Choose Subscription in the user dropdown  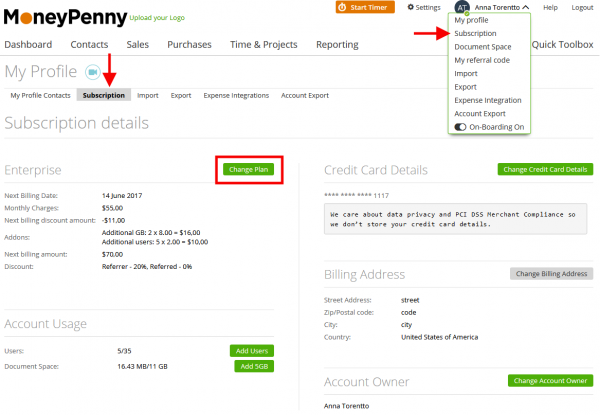pyautogui.click(x=475, y=33)
